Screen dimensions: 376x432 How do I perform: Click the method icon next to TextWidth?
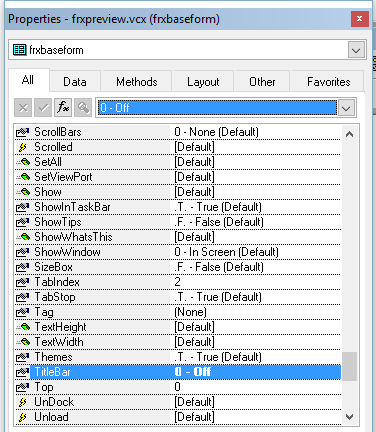23,342
